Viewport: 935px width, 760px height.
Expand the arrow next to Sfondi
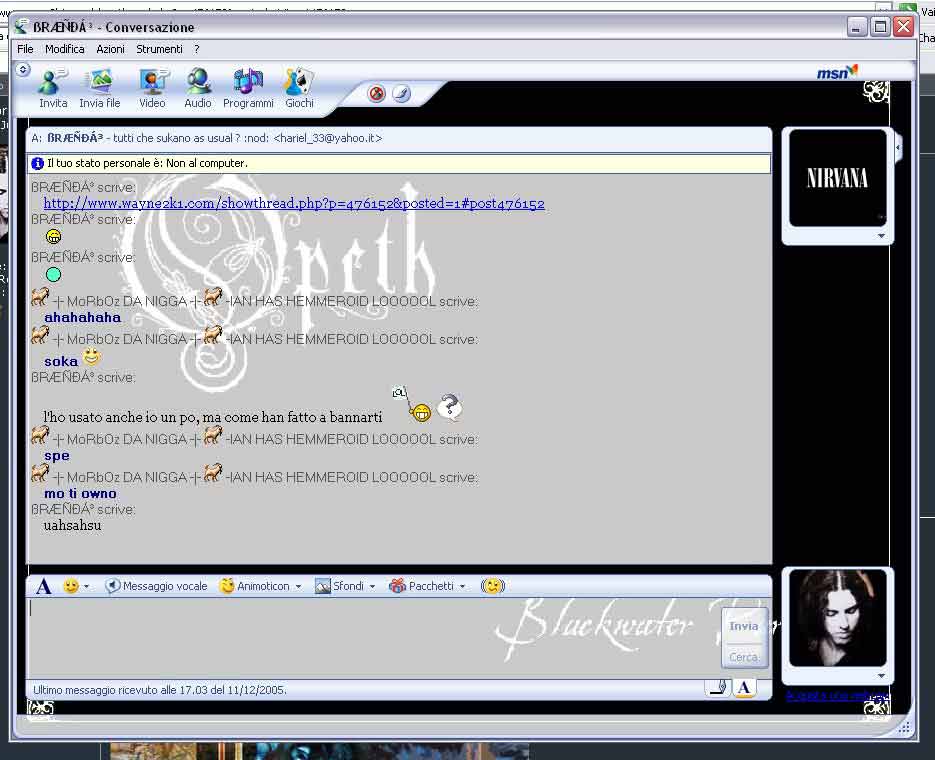372,587
